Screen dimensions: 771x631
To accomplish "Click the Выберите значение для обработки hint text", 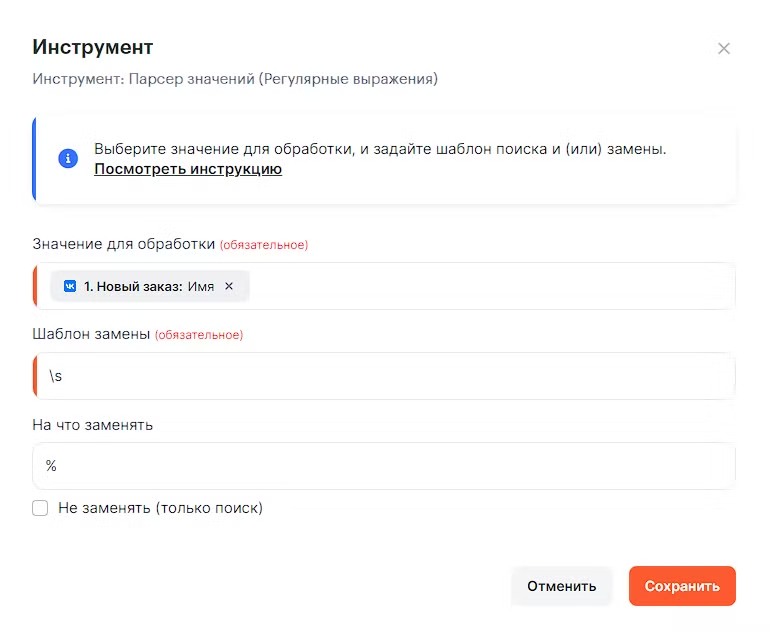I will pos(380,149).
